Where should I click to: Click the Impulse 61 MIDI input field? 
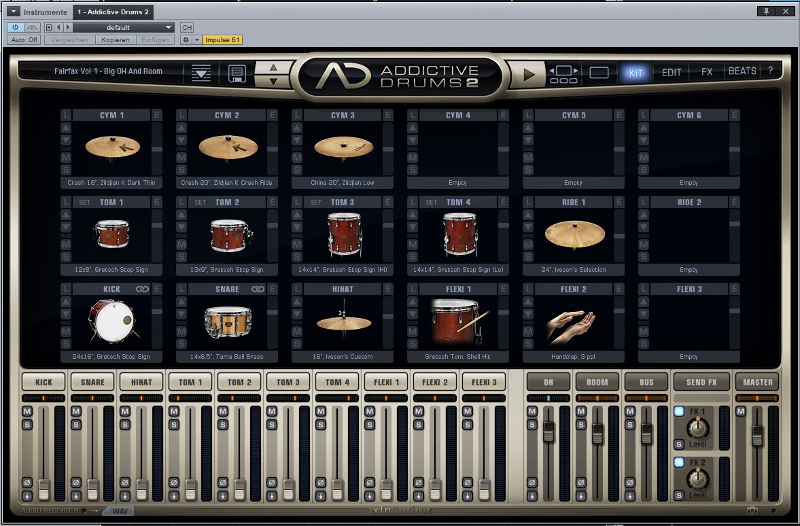click(222, 40)
